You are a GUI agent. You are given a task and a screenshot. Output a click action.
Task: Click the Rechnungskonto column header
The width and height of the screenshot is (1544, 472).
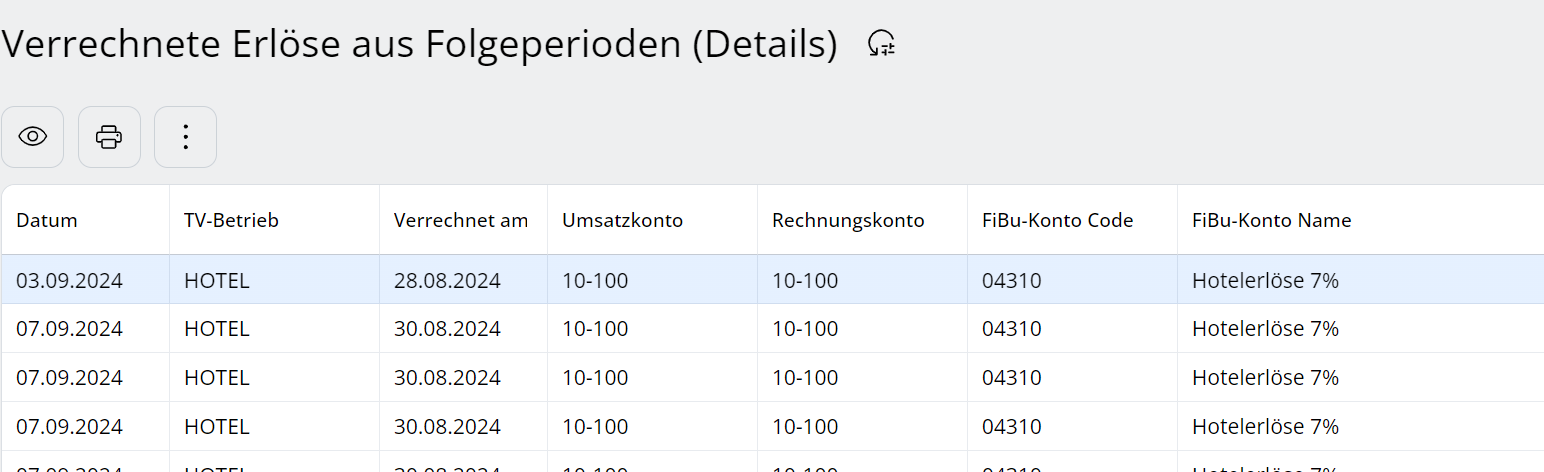click(x=848, y=221)
